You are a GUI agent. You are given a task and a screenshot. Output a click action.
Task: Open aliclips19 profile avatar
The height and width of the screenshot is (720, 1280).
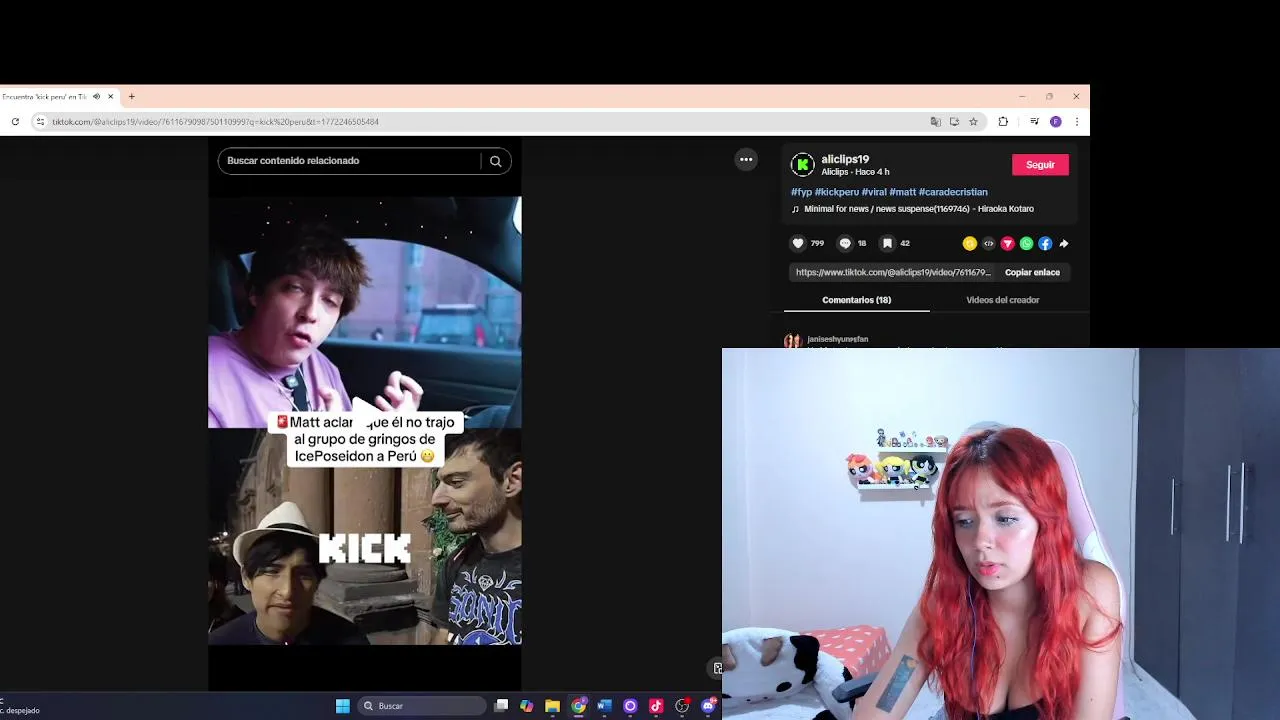coord(802,165)
